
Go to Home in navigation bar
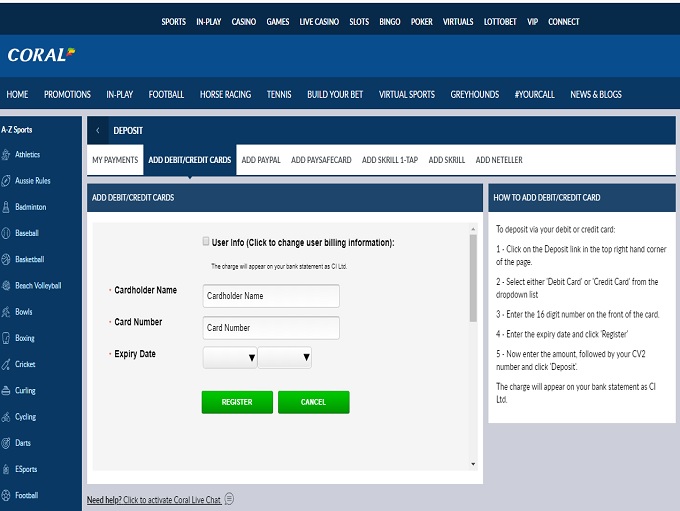coord(17,95)
